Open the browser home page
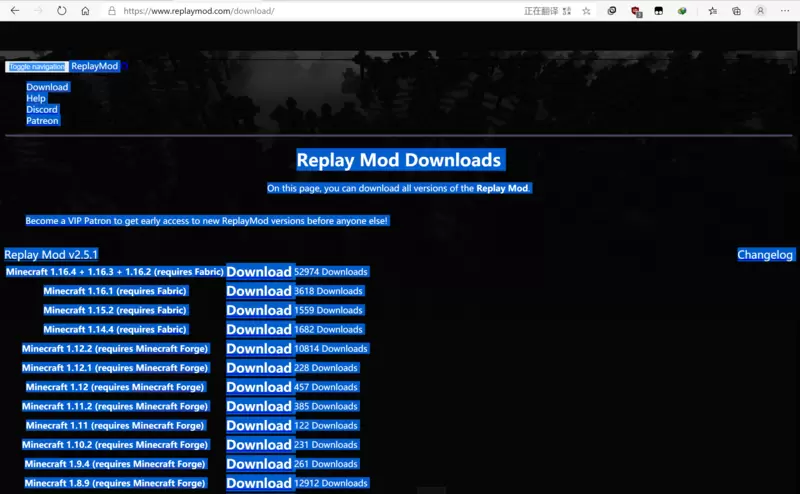 [85, 11]
